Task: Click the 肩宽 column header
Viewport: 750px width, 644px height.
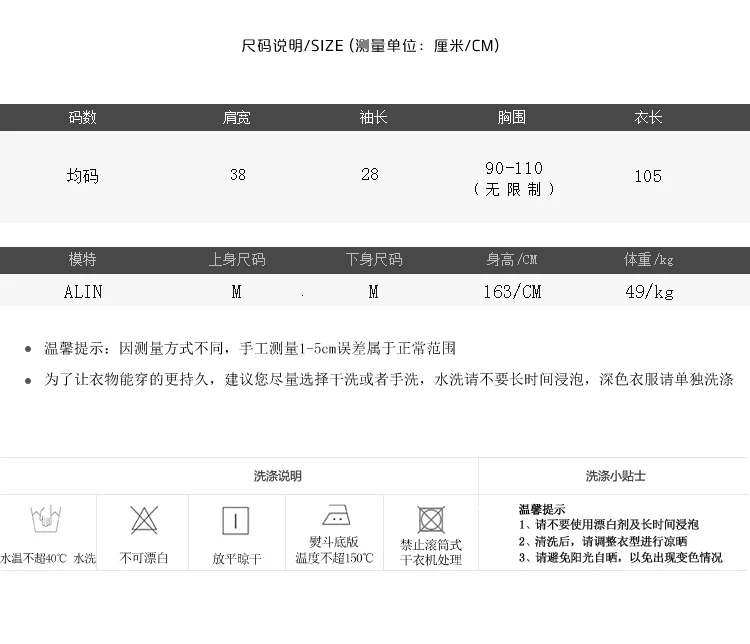Action: click(x=236, y=117)
